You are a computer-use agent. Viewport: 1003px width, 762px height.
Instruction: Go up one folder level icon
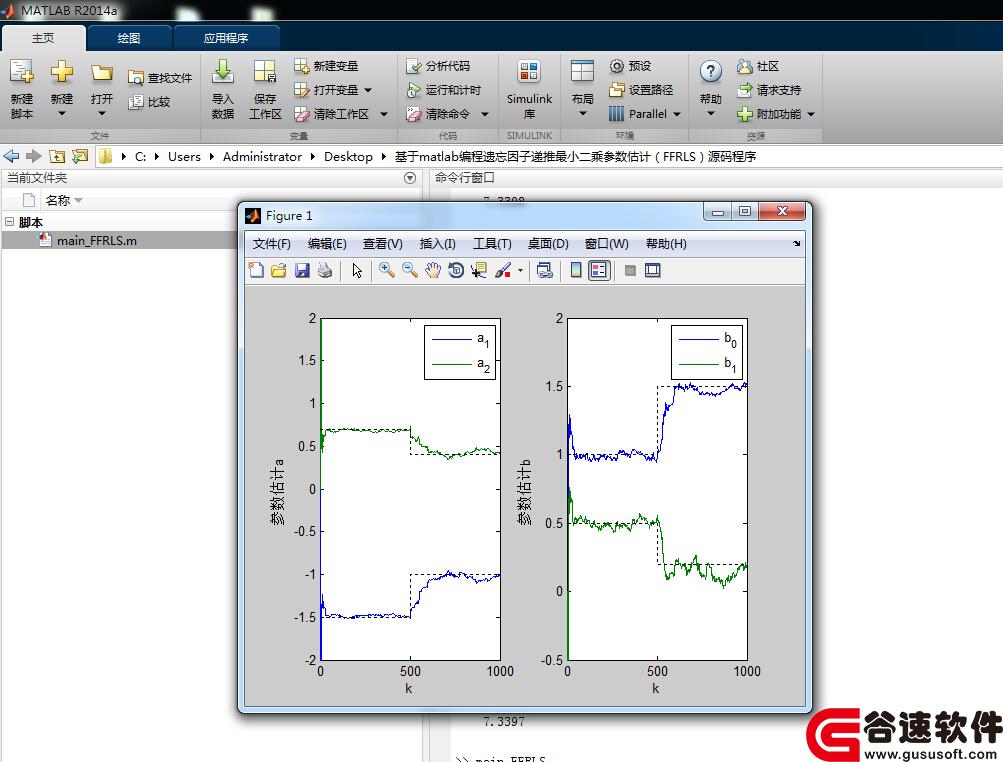57,156
